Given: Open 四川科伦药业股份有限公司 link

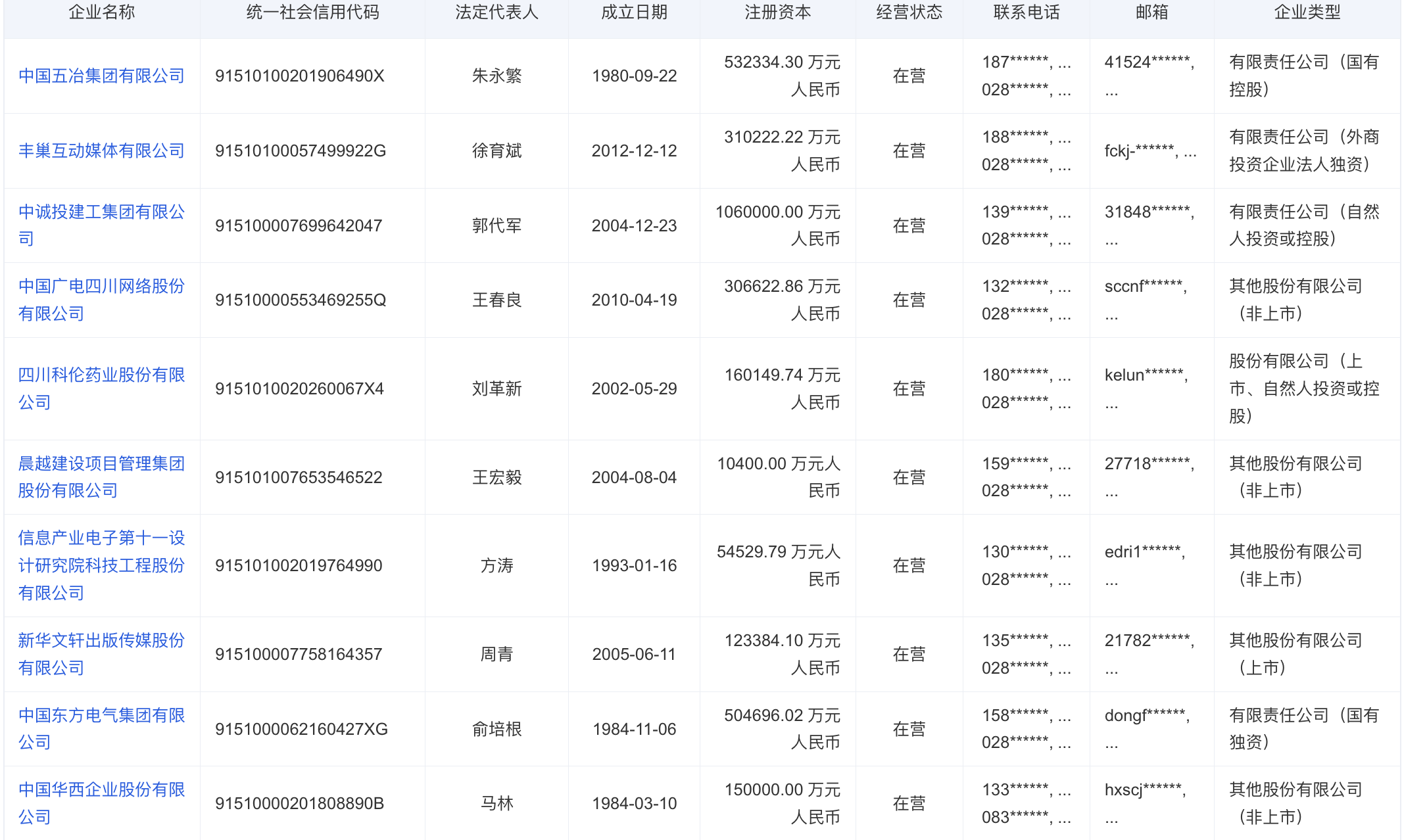Looking at the screenshot, I should 101,388.
